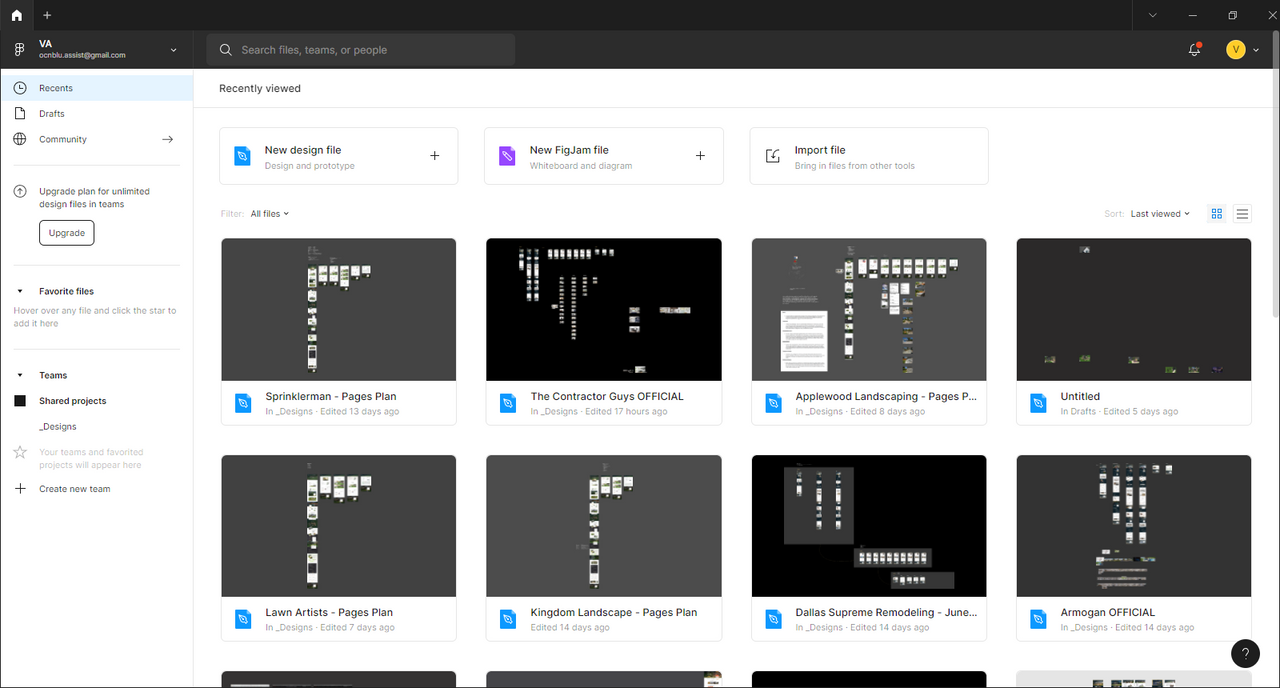
Task: Open a new tab with plus icon
Action: [47, 15]
